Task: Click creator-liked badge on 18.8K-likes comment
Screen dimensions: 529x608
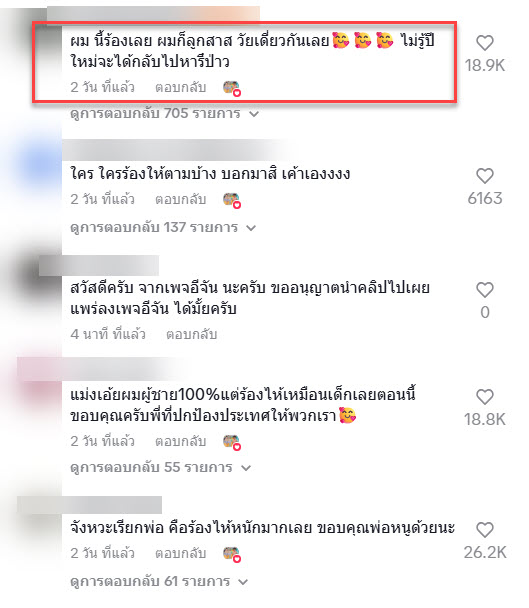Action: tap(232, 442)
